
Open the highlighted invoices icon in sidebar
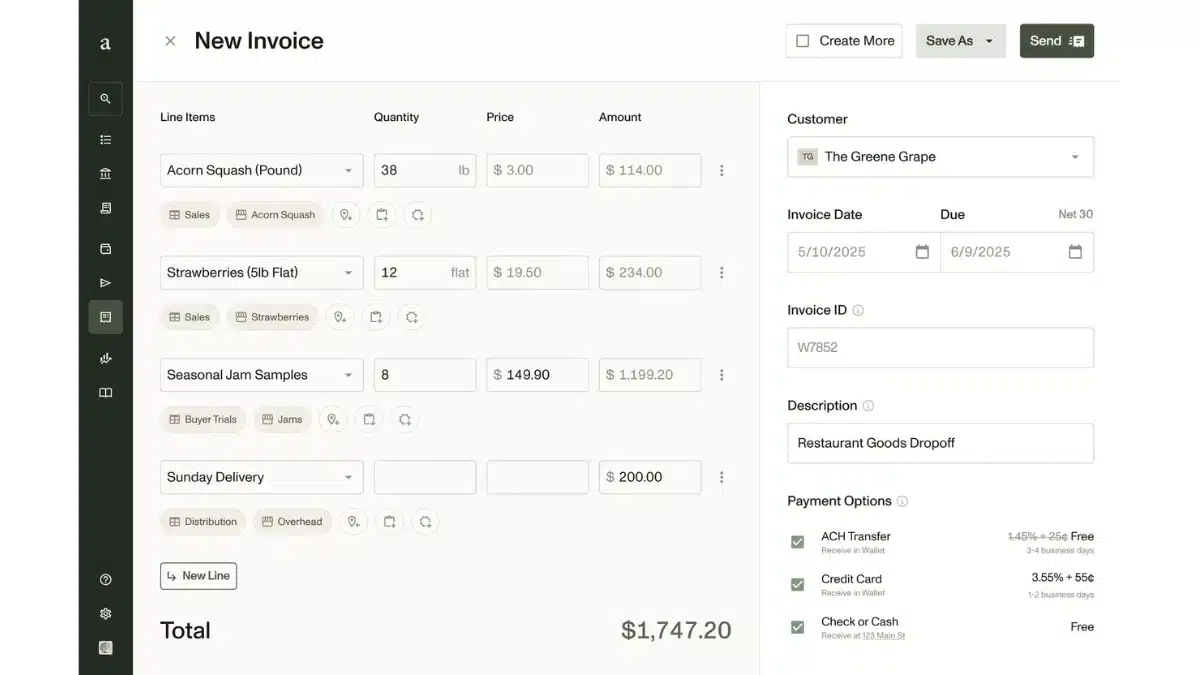[105, 317]
